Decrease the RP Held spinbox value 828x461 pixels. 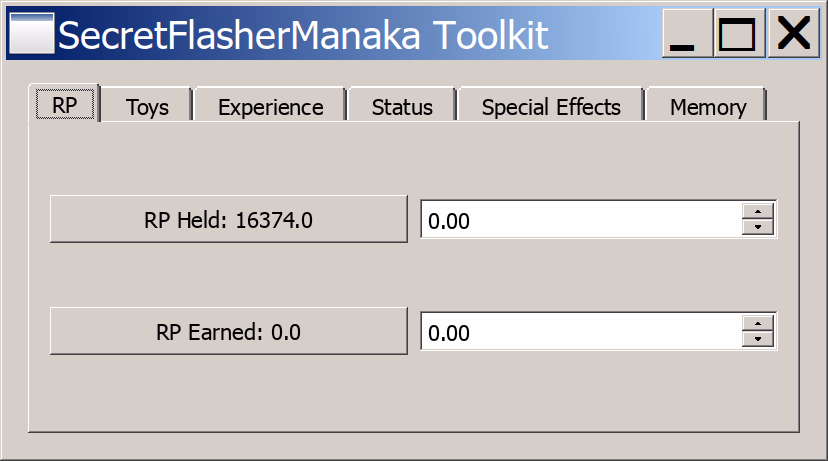point(758,227)
